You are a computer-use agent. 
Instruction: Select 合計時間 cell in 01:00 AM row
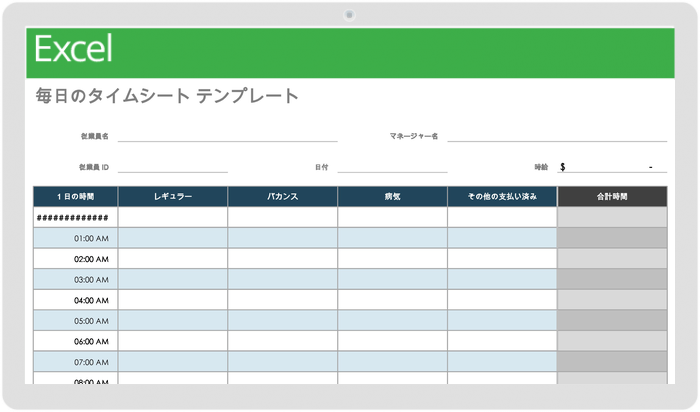click(x=612, y=238)
